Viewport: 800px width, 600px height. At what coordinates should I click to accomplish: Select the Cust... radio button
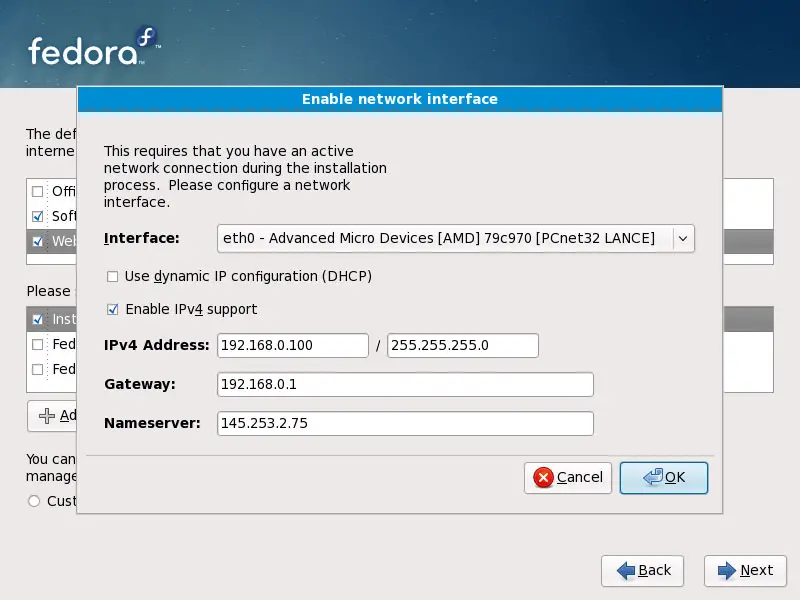[x=34, y=501]
